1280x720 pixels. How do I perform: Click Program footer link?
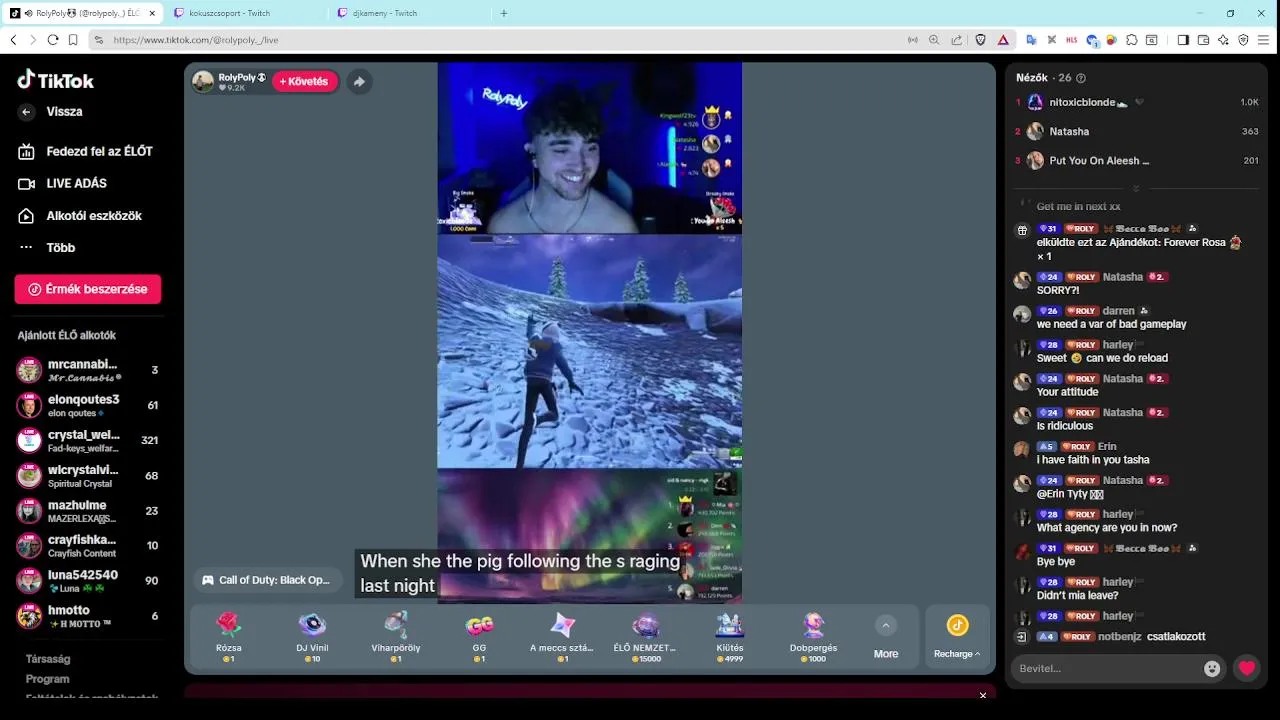(48, 679)
